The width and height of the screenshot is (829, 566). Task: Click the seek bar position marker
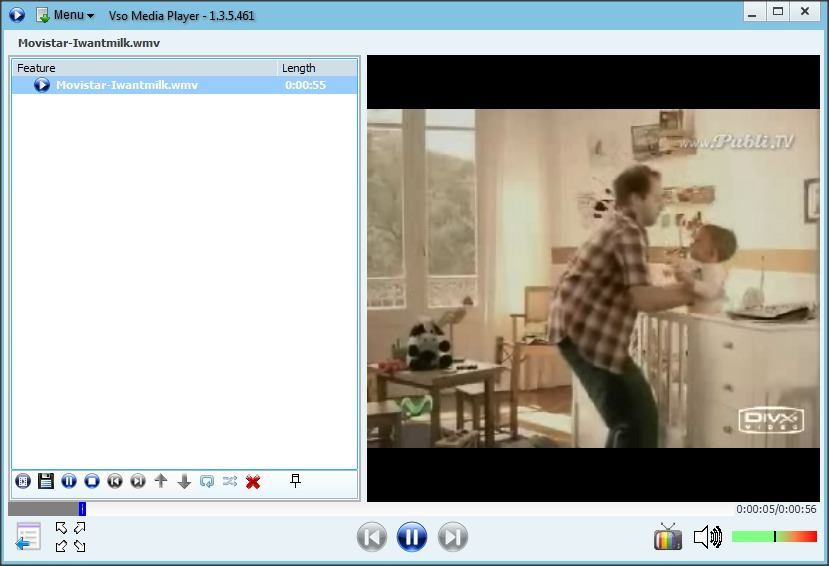(82, 509)
